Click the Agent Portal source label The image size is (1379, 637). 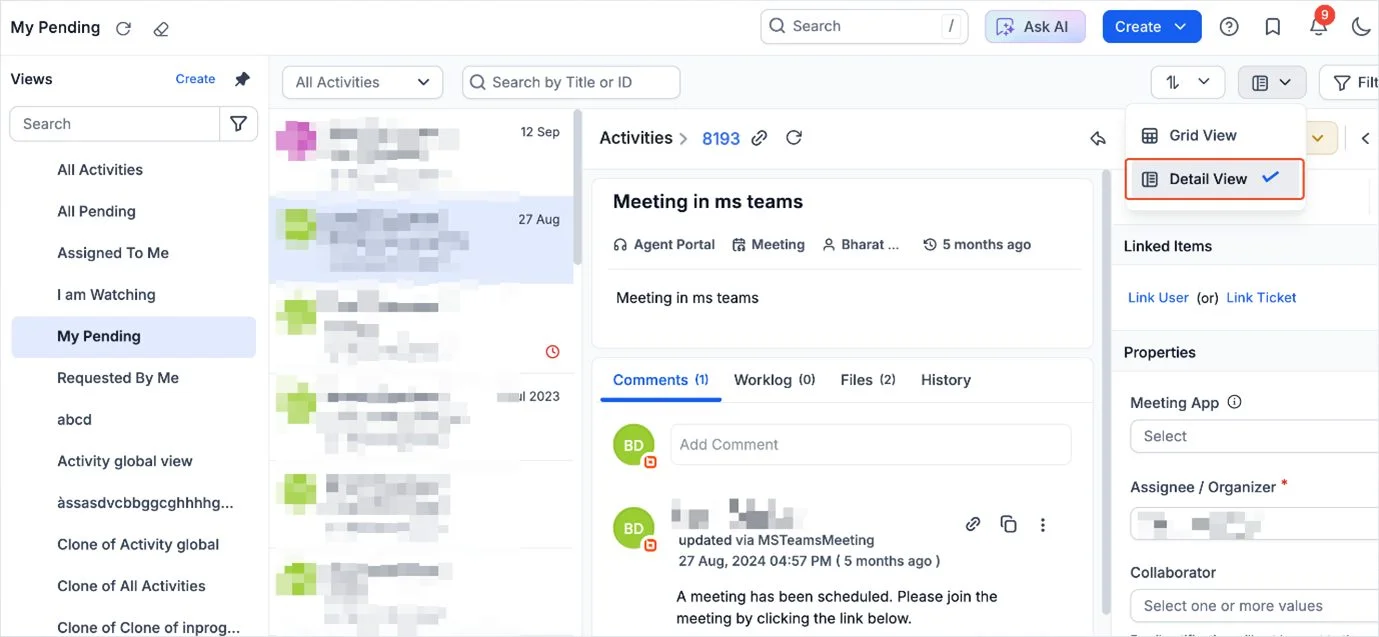[x=664, y=244]
